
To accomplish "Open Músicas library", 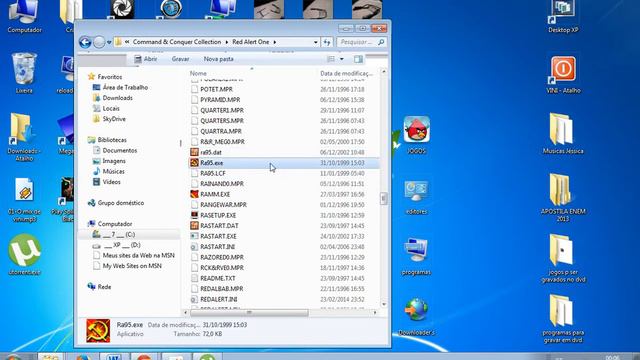I will point(113,171).
